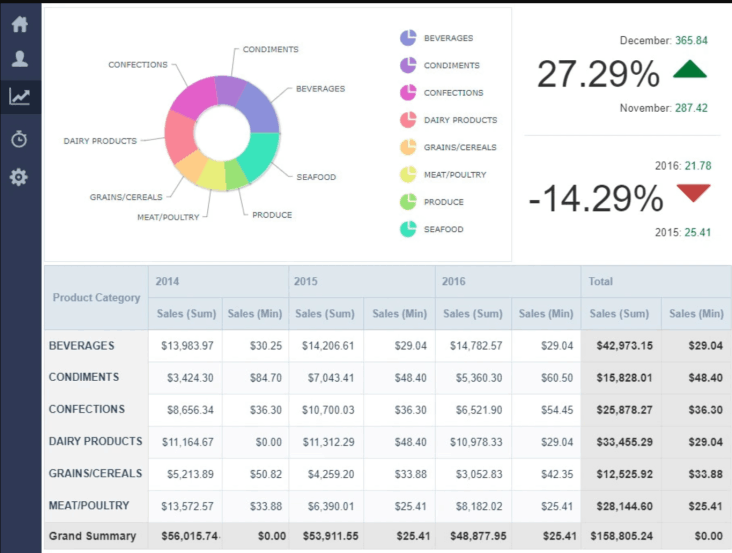Click the teal Seafood donut slice

click(x=258, y=155)
